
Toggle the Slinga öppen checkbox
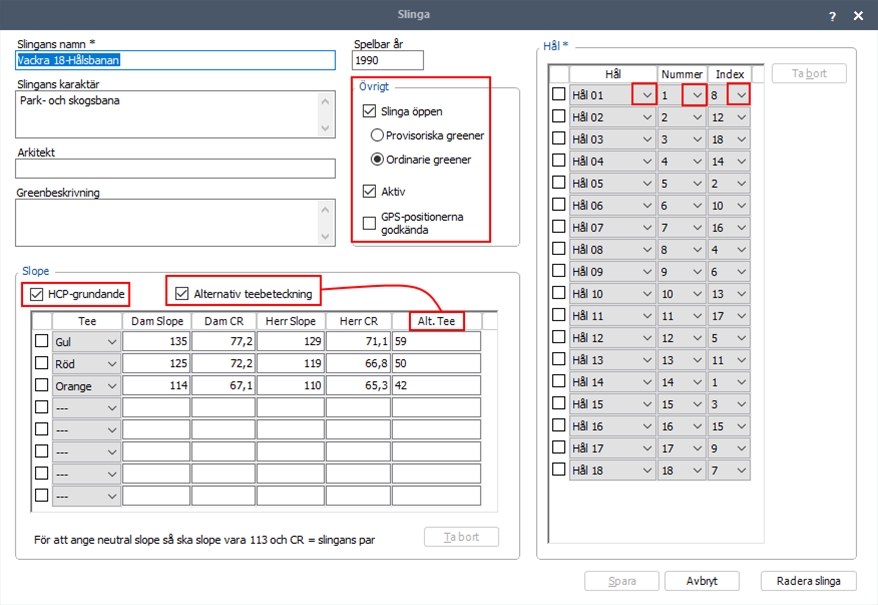[x=369, y=111]
